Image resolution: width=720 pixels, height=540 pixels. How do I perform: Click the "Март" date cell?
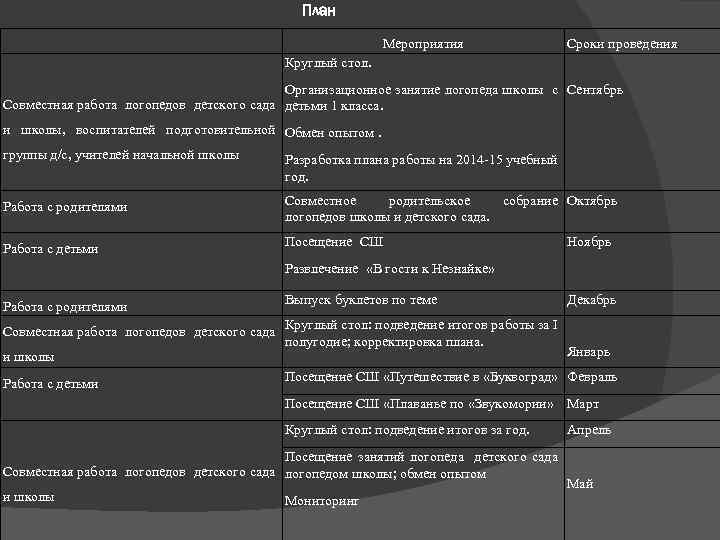(x=583, y=405)
